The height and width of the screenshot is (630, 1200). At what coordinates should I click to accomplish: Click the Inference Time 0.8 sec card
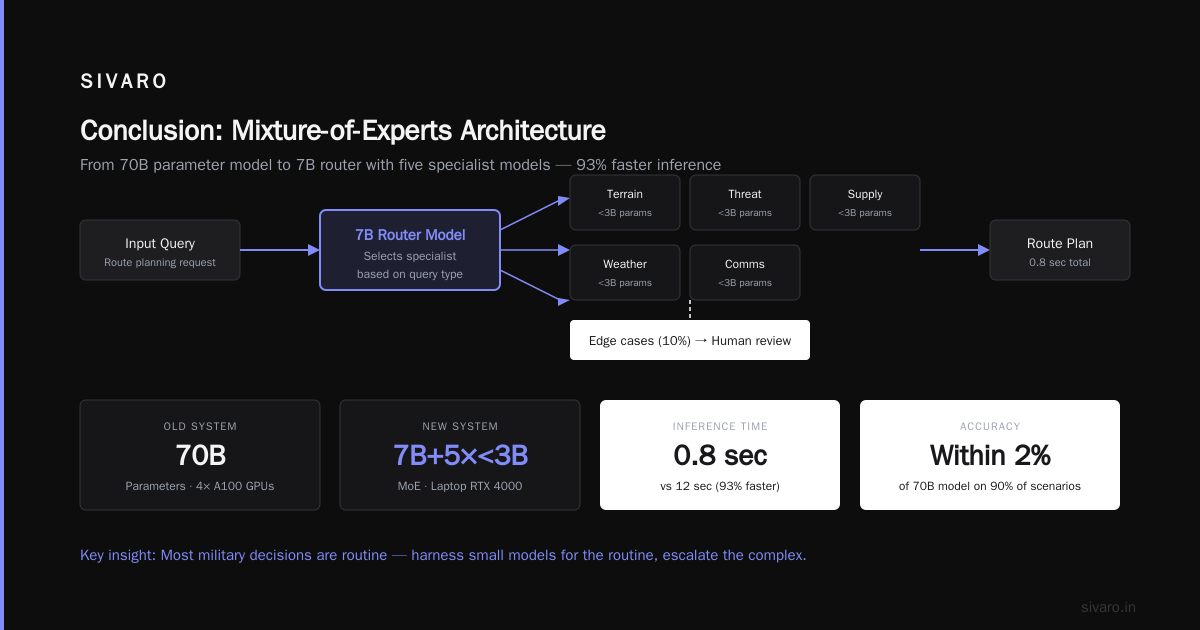[720, 455]
